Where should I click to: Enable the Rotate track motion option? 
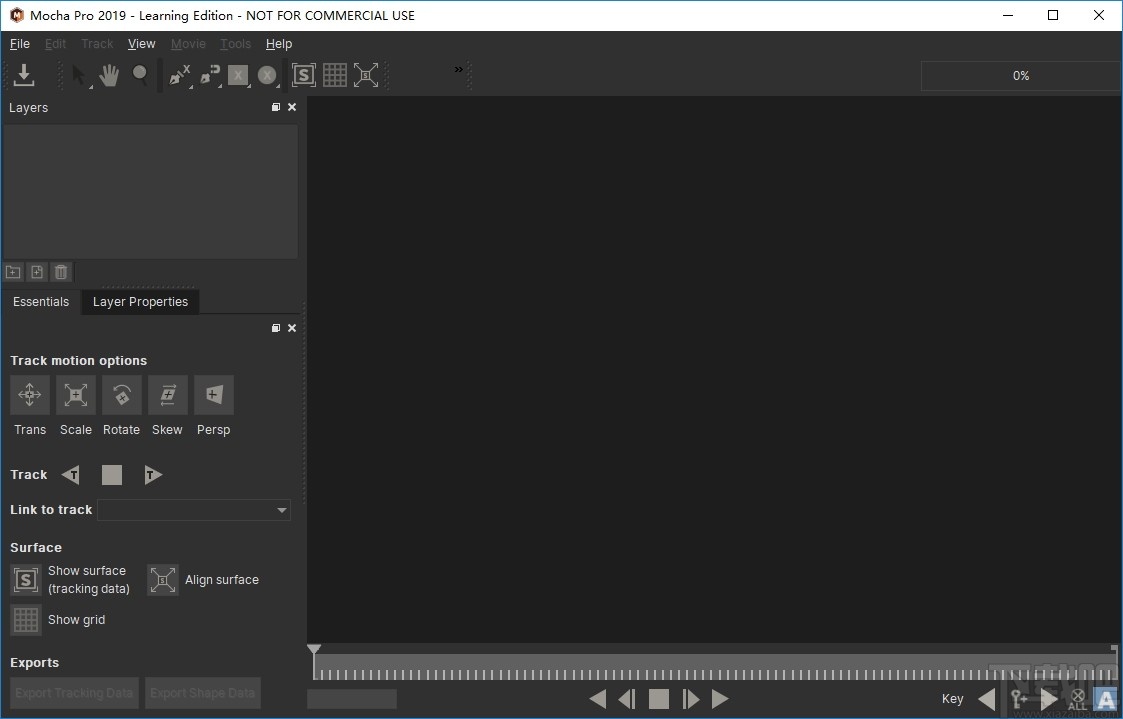[x=121, y=394]
